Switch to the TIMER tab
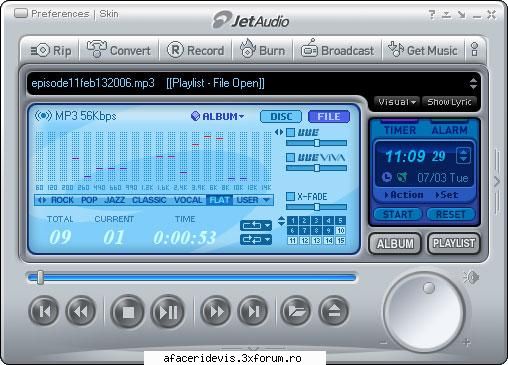Viewport: 508px width, 365px height. coord(400,130)
